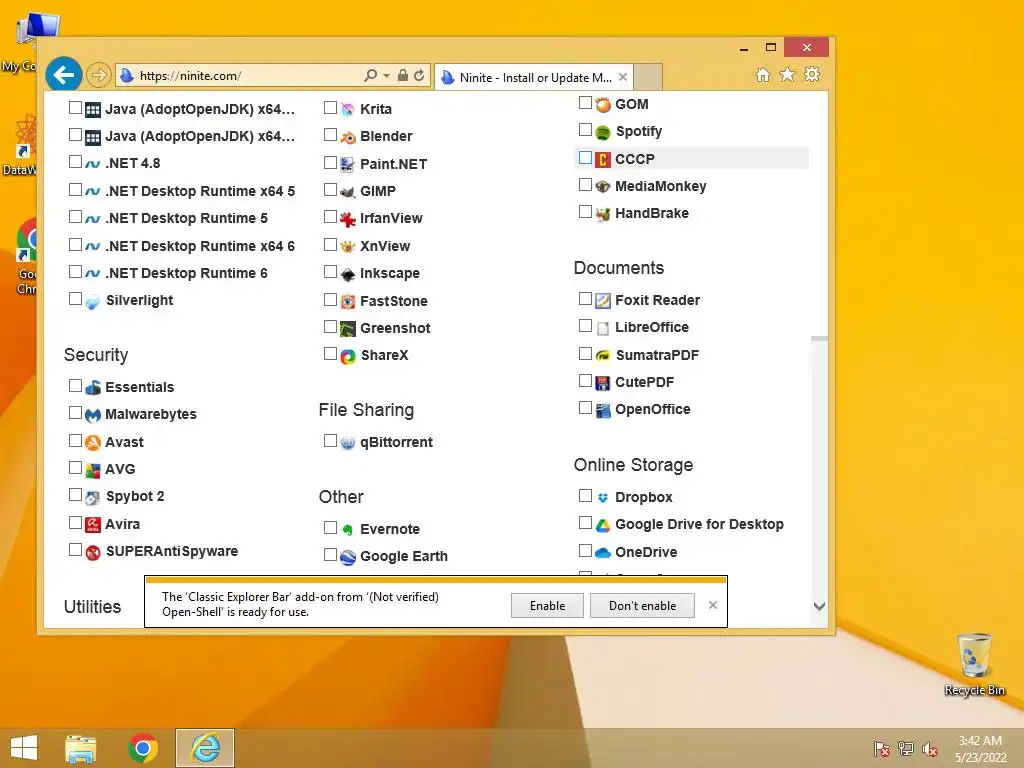Tick the Silverlight checkbox
1024x768 pixels.
click(75, 299)
